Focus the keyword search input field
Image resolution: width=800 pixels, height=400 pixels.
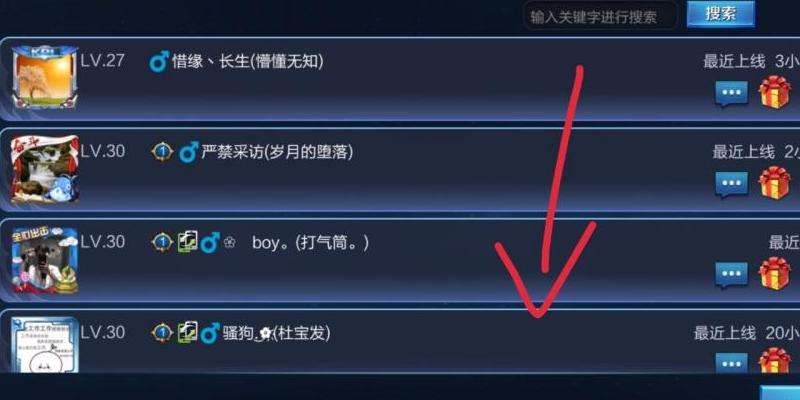600,17
